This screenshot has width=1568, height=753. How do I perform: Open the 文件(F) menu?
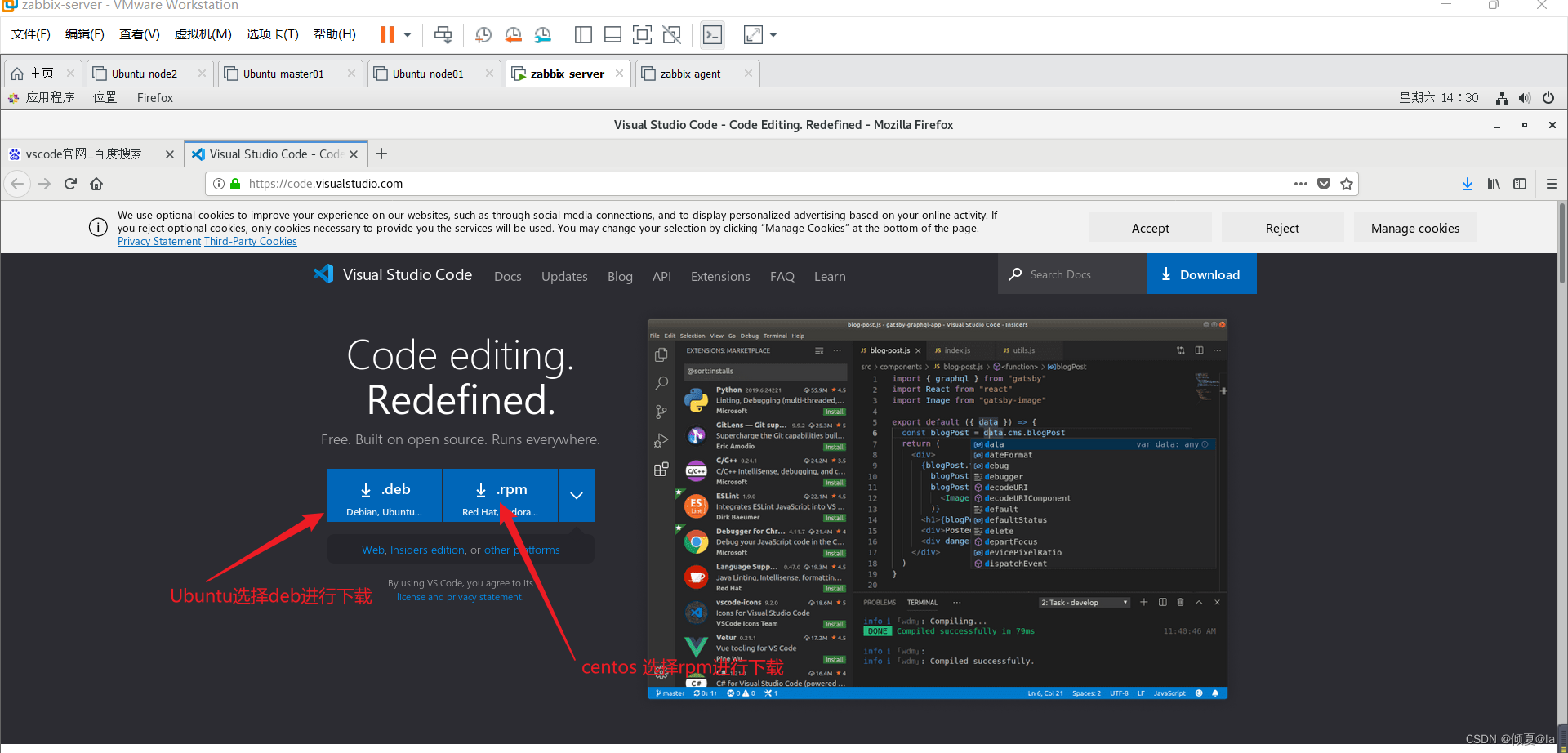click(x=31, y=34)
